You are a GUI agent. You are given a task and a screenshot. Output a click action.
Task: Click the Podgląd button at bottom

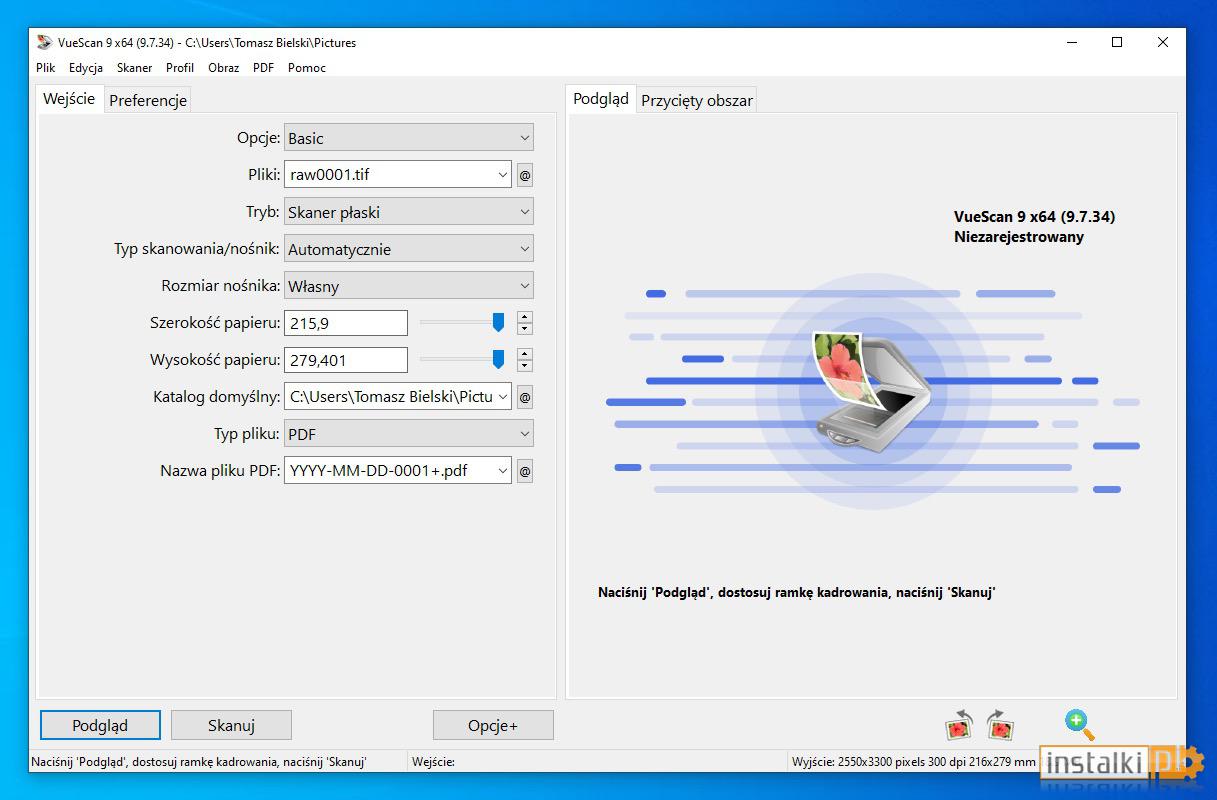[100, 725]
